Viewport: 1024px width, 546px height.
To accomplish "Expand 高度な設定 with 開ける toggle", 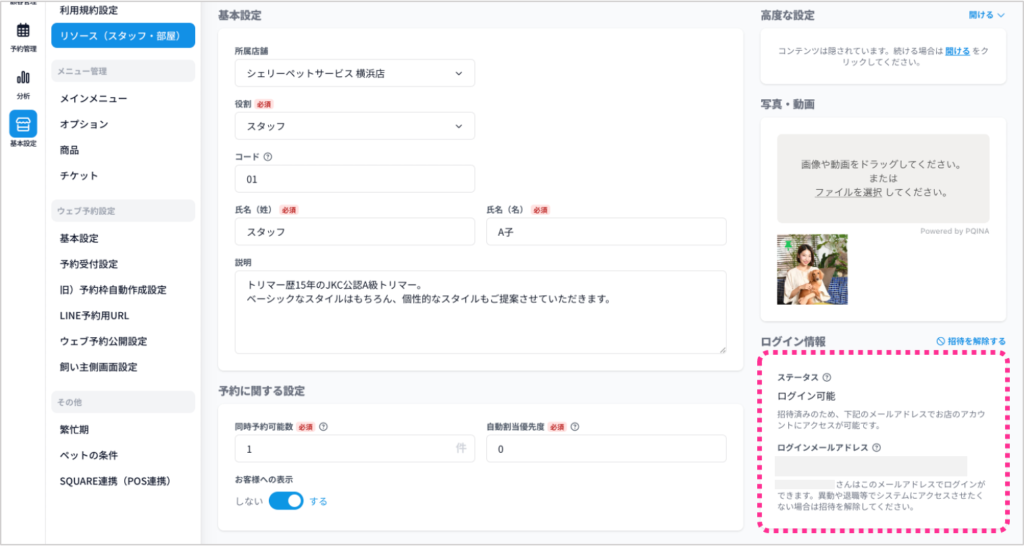I will (986, 15).
